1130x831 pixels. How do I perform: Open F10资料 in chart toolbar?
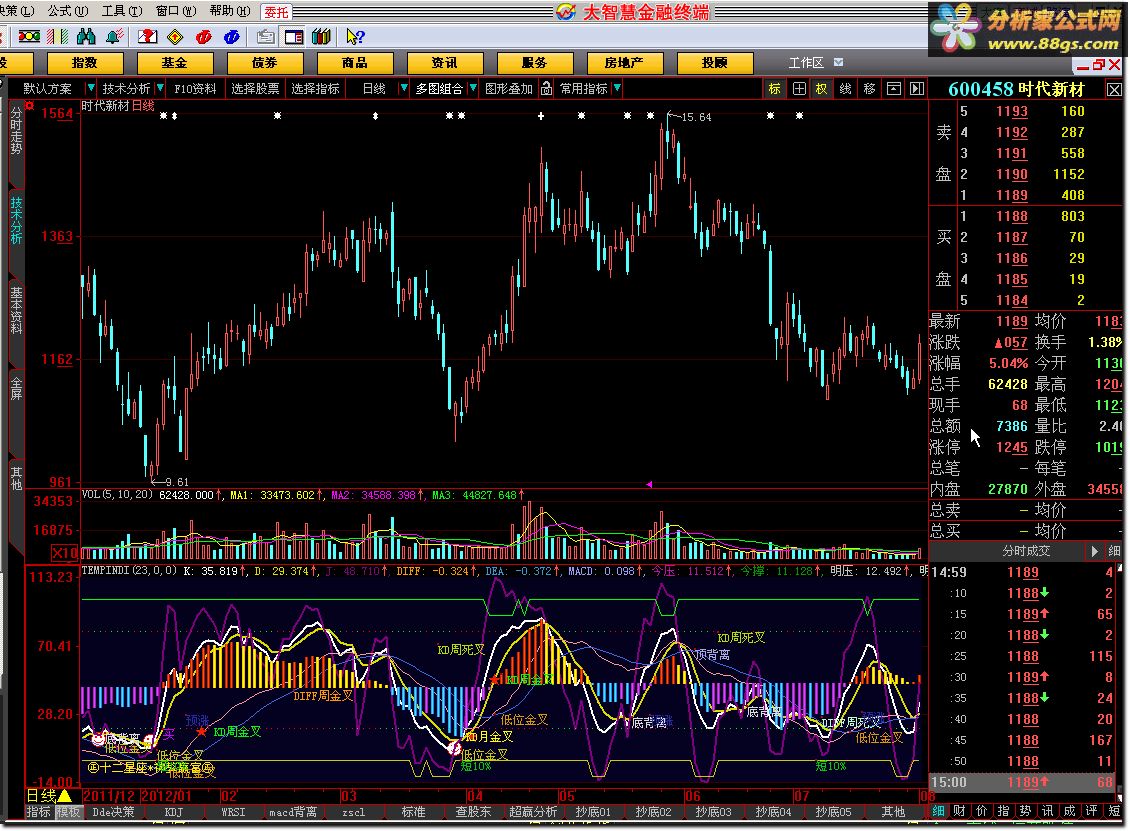[x=195, y=89]
